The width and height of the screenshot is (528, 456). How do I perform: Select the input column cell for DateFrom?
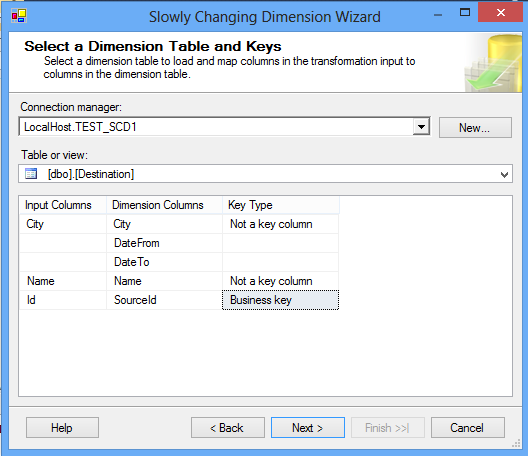pos(63,243)
